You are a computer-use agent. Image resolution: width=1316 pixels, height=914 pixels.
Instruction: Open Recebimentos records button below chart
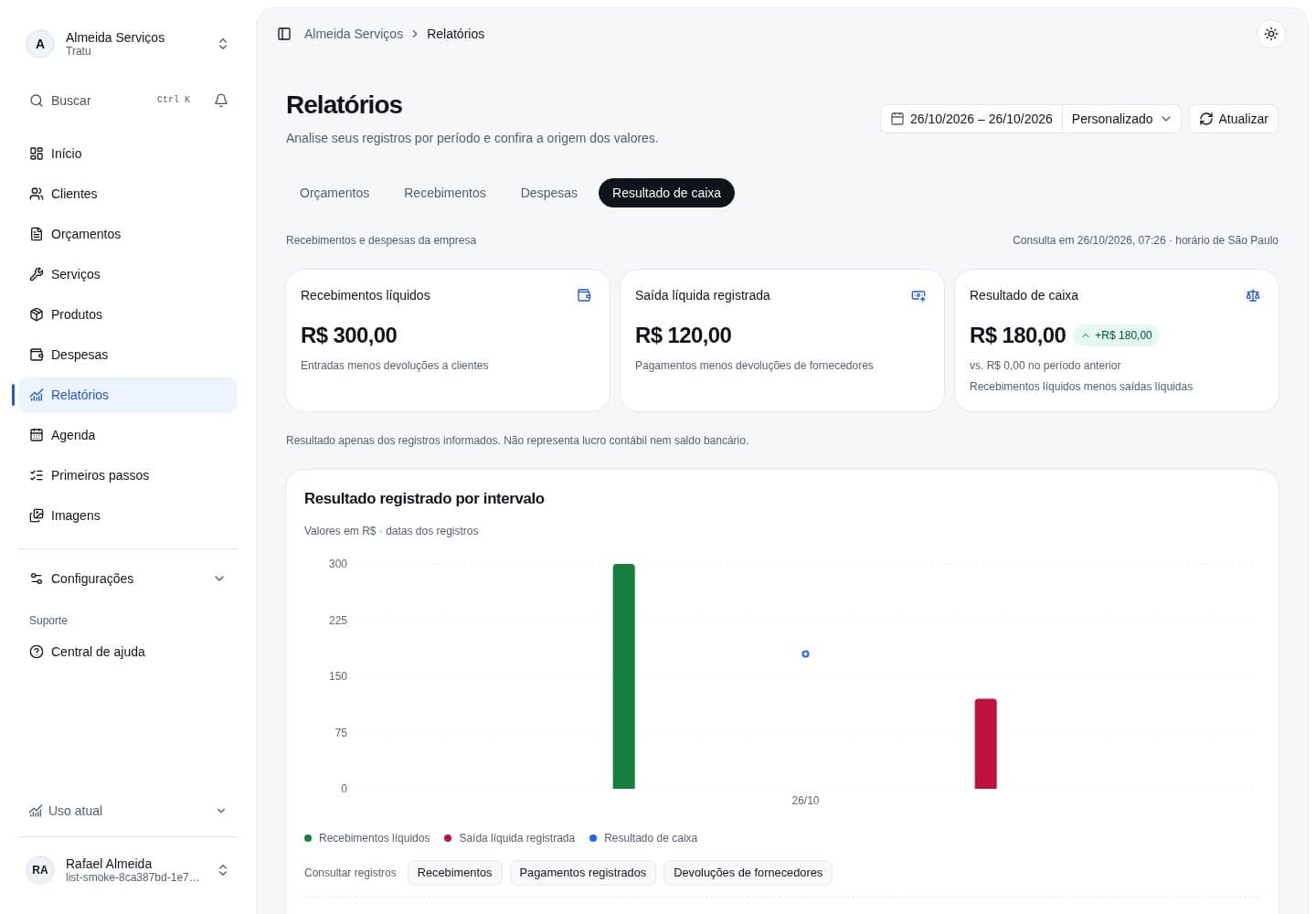tap(454, 873)
